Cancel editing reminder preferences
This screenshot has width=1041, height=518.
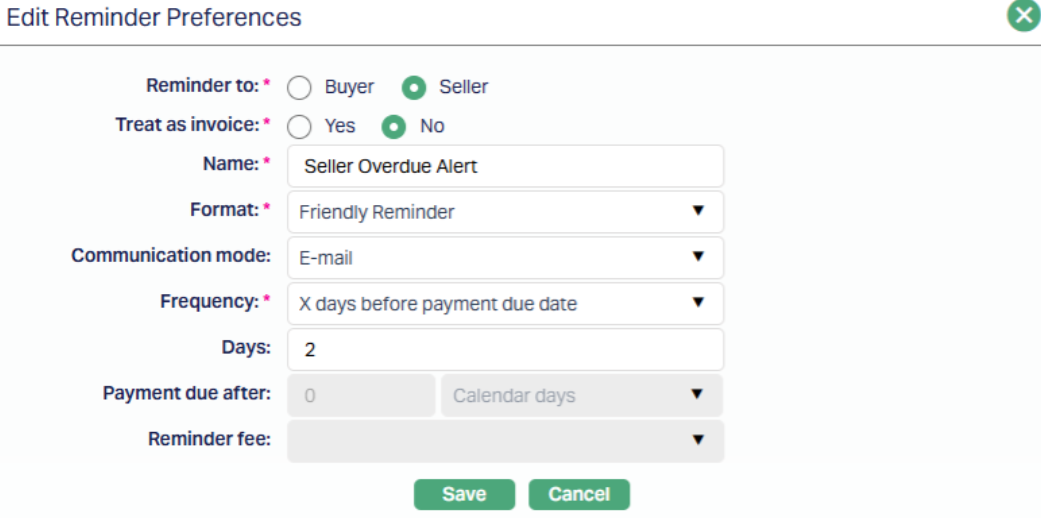[579, 494]
